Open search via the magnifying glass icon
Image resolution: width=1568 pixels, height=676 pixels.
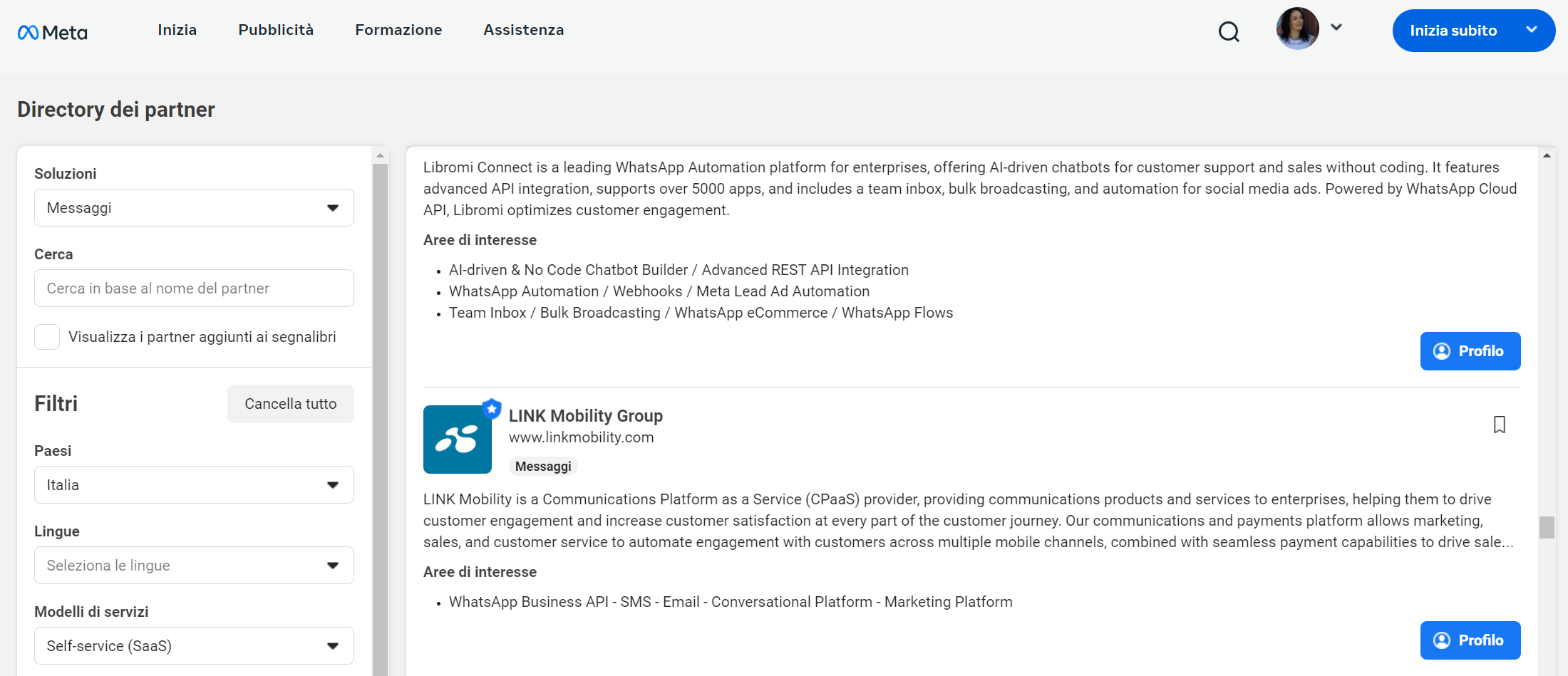coord(1229,31)
